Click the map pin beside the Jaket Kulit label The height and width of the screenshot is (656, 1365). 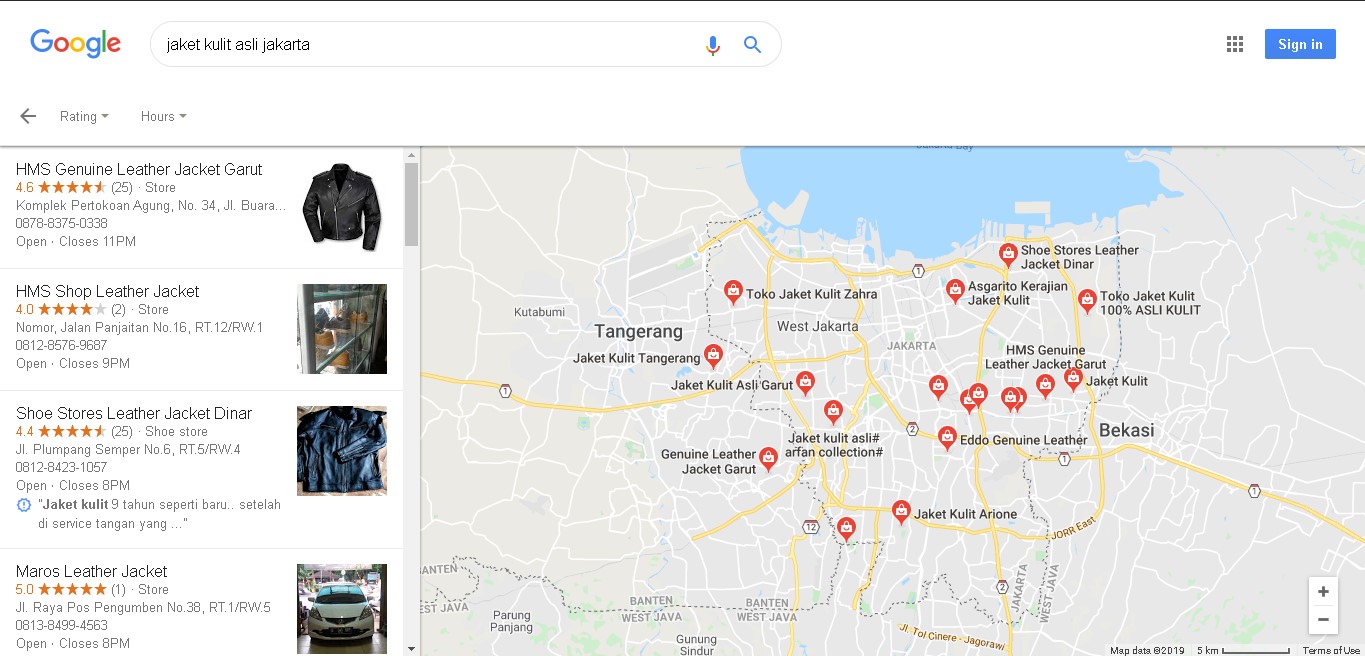(1073, 378)
